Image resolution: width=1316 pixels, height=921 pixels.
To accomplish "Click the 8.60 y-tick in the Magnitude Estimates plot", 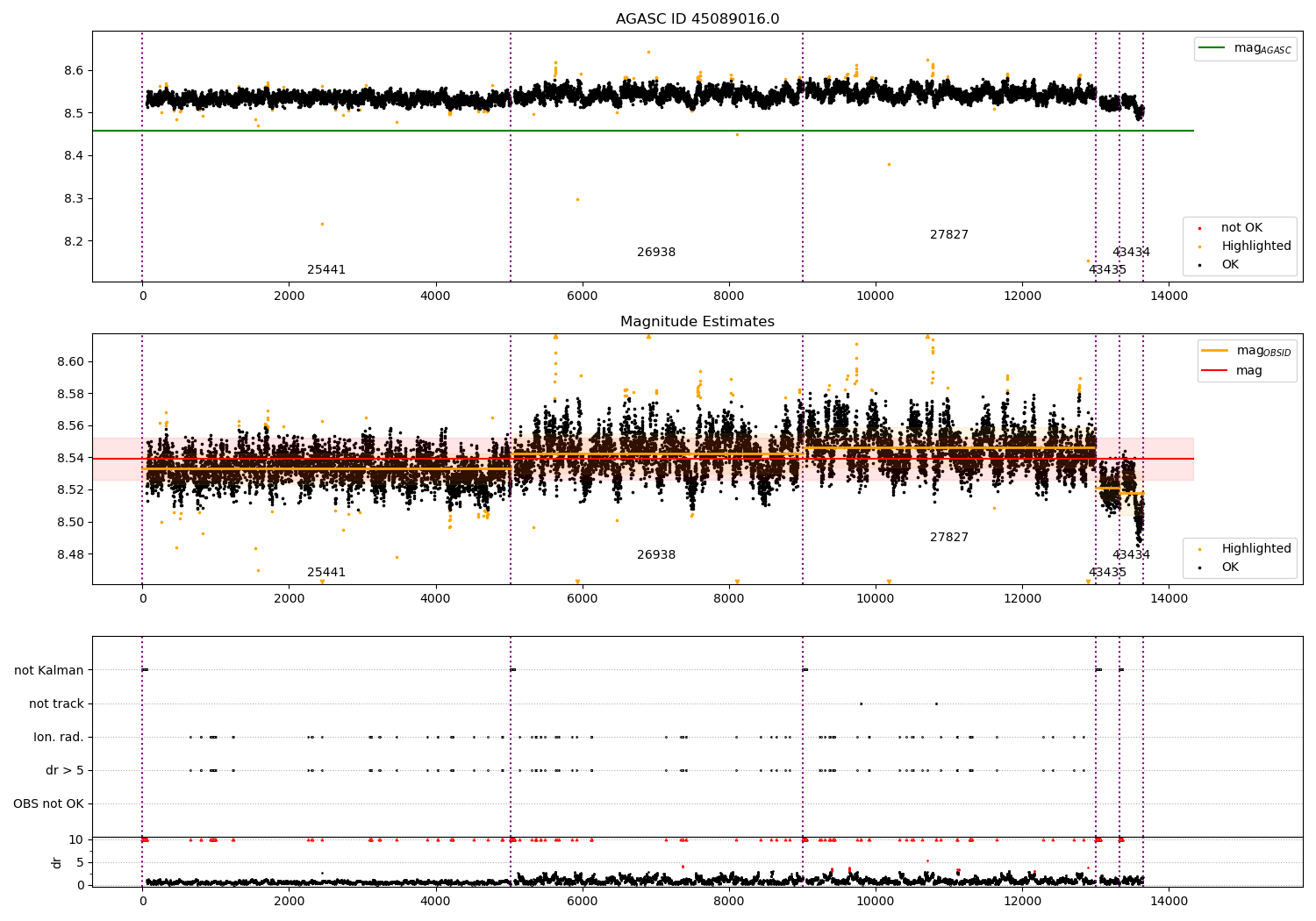I will point(70,361).
